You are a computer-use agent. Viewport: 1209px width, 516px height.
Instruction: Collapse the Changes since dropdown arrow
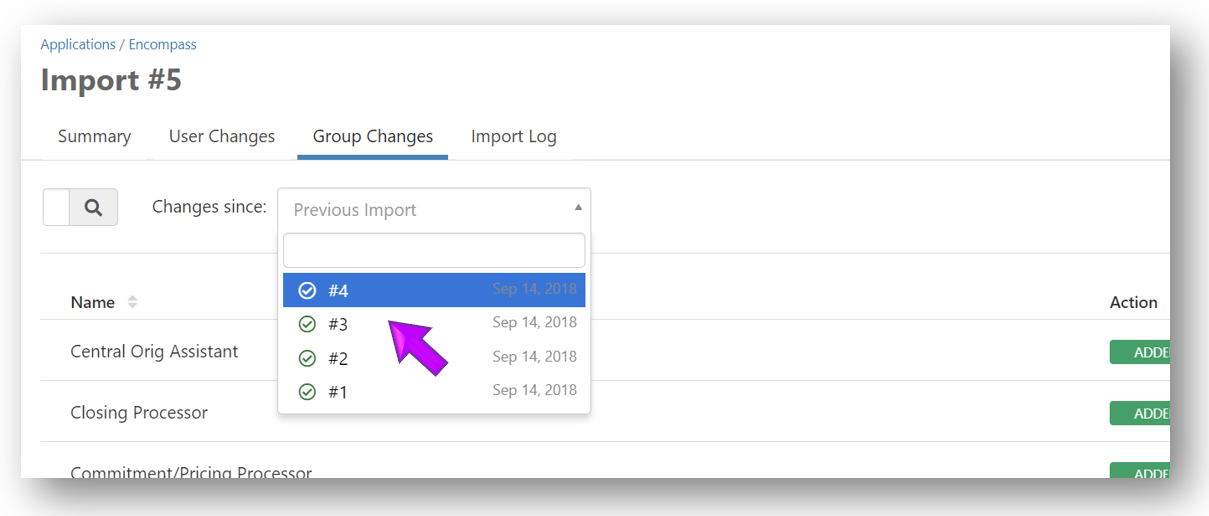click(578, 208)
